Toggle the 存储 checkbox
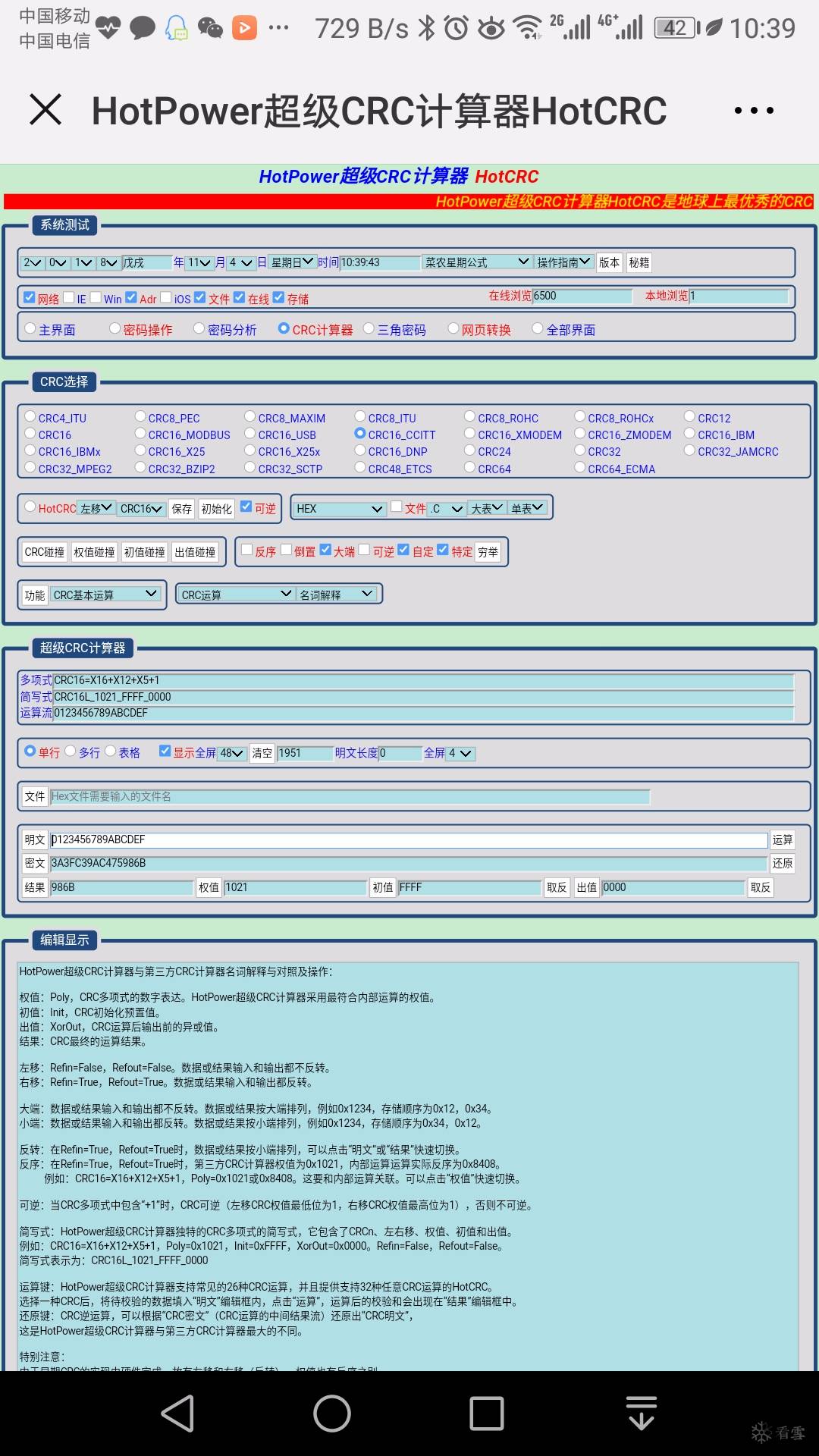This screenshot has height=1456, width=819. (278, 297)
